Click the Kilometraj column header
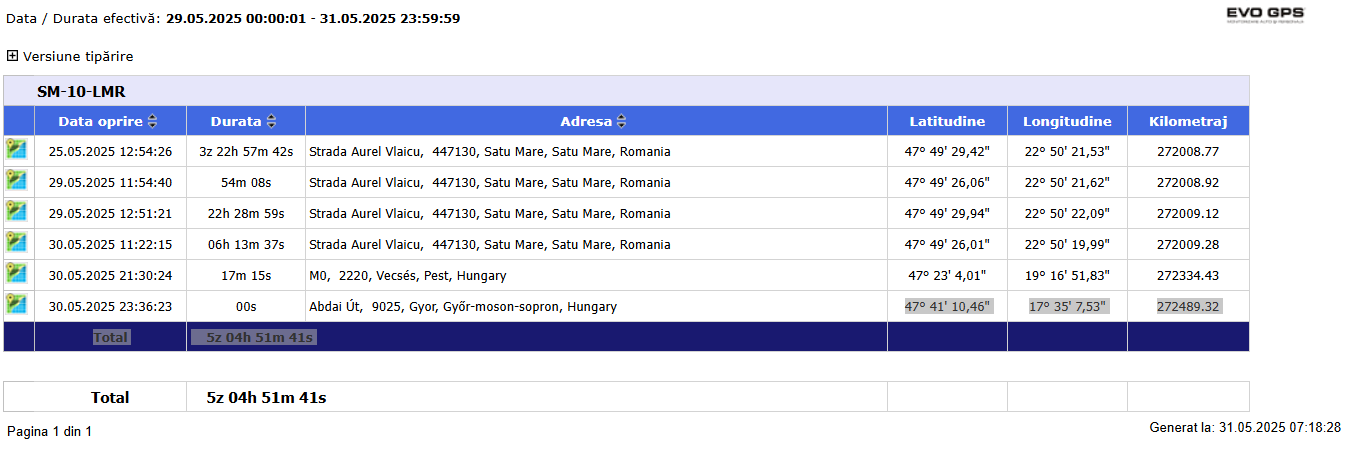Image resolution: width=1362 pixels, height=452 pixels. tap(1188, 121)
